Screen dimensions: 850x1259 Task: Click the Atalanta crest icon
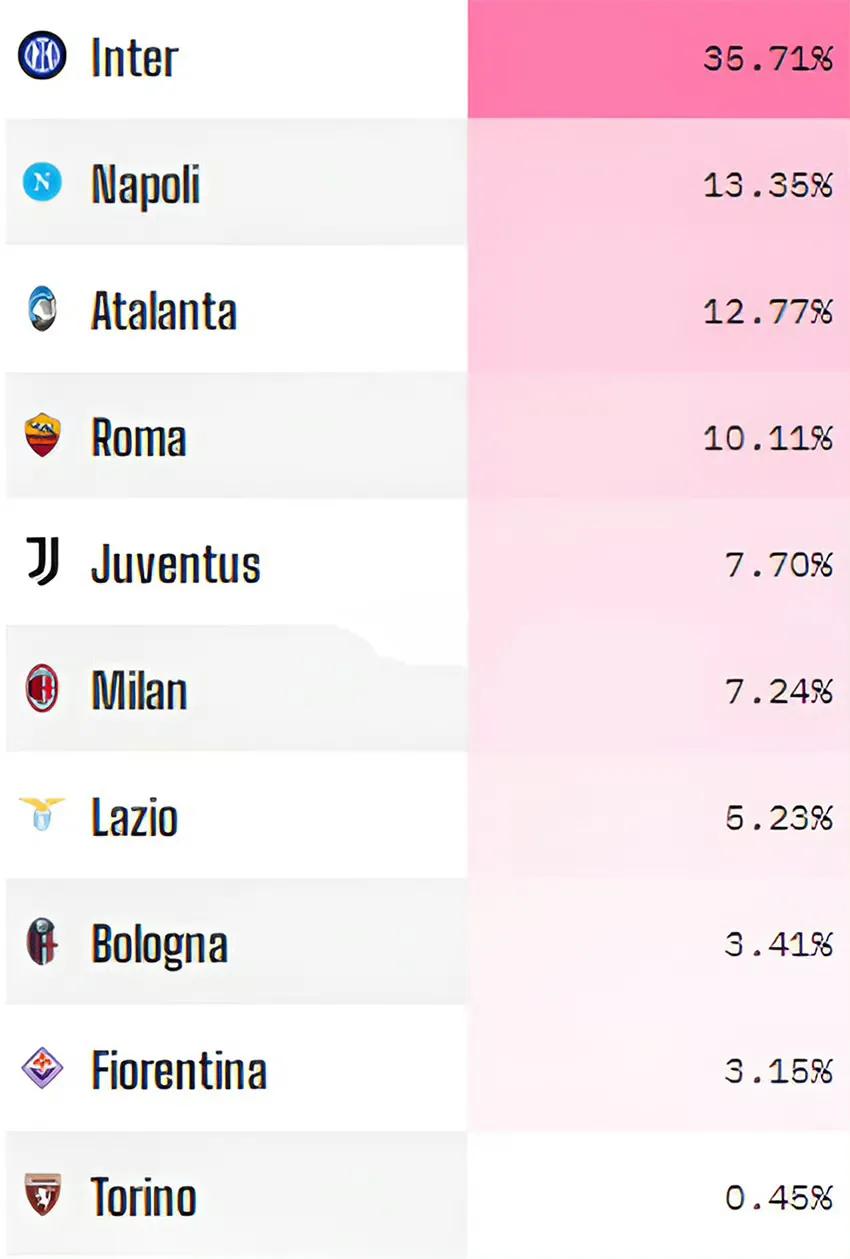42,310
